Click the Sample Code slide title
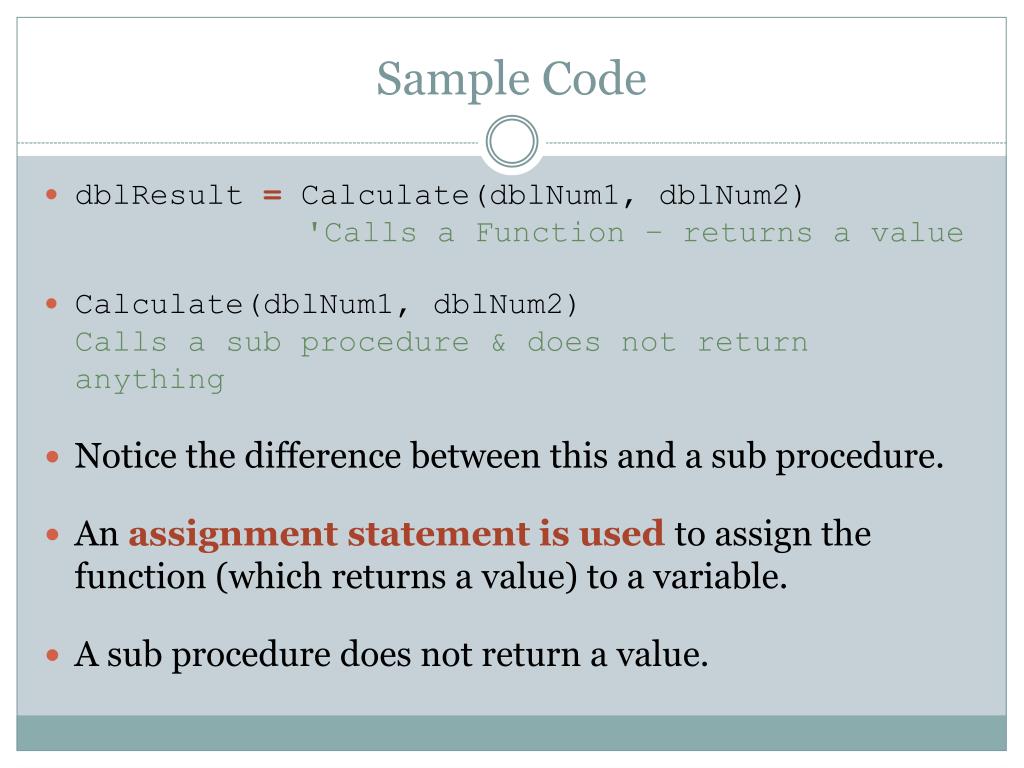The height and width of the screenshot is (768, 1024). 511,80
